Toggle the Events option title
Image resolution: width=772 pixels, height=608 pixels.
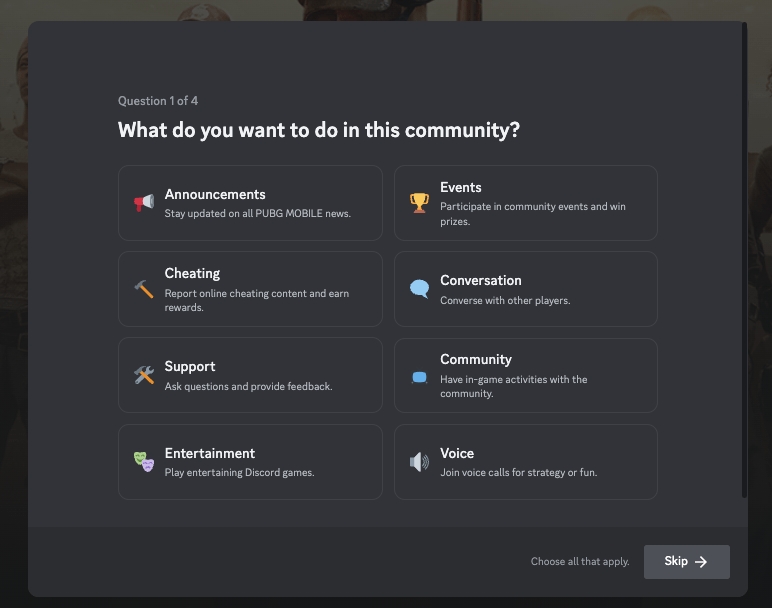point(460,187)
